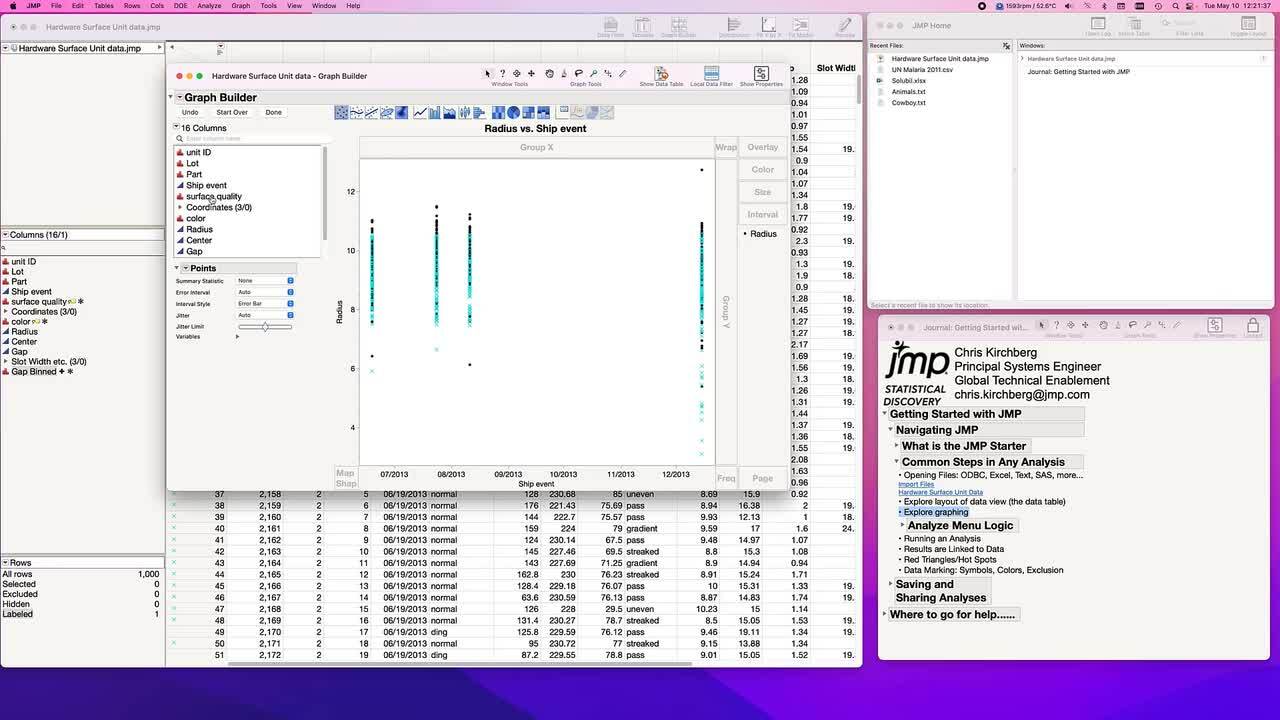Select the pie chart element icon
The image size is (1280, 720).
[514, 112]
